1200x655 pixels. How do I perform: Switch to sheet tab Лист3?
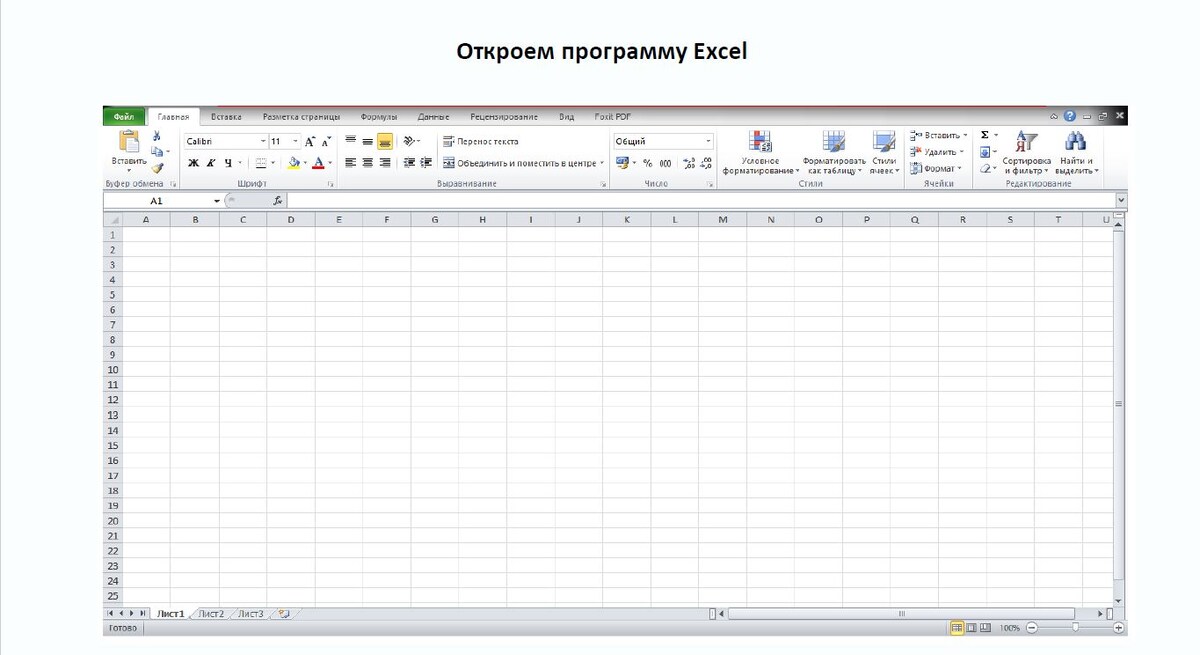click(x=250, y=613)
